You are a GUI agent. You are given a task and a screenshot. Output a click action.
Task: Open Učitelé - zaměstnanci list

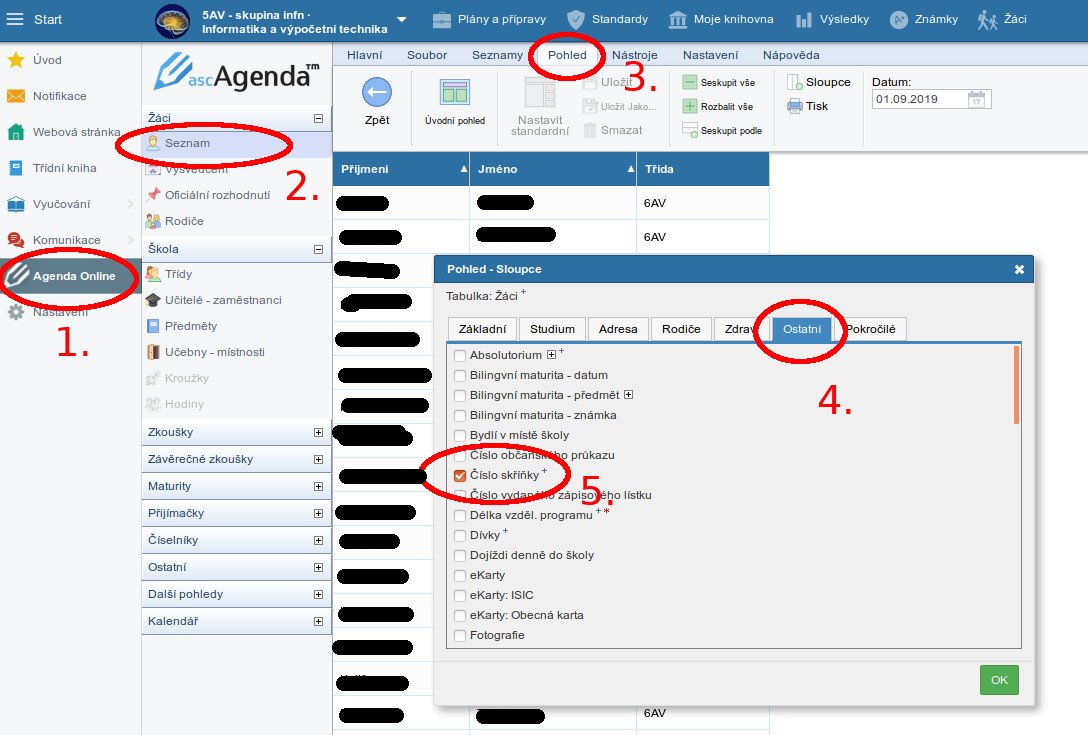coord(223,300)
